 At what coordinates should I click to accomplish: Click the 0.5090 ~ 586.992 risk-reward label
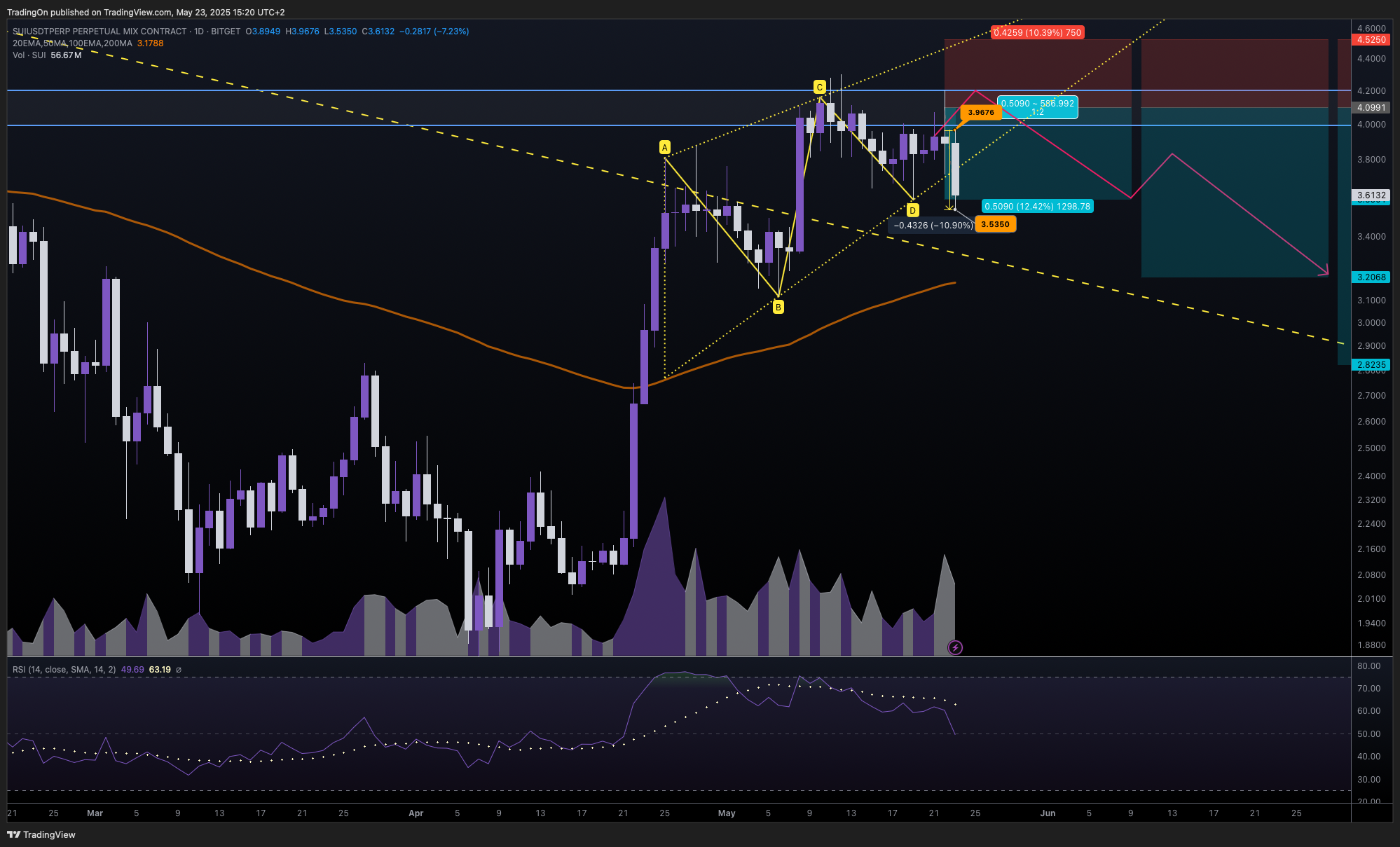click(x=1037, y=107)
